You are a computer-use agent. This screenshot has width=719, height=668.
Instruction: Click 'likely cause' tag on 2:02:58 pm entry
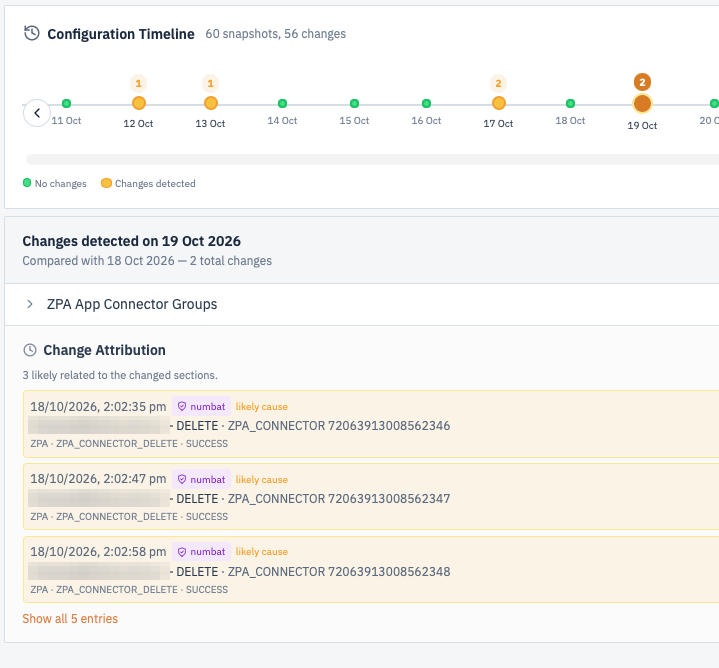(x=262, y=552)
